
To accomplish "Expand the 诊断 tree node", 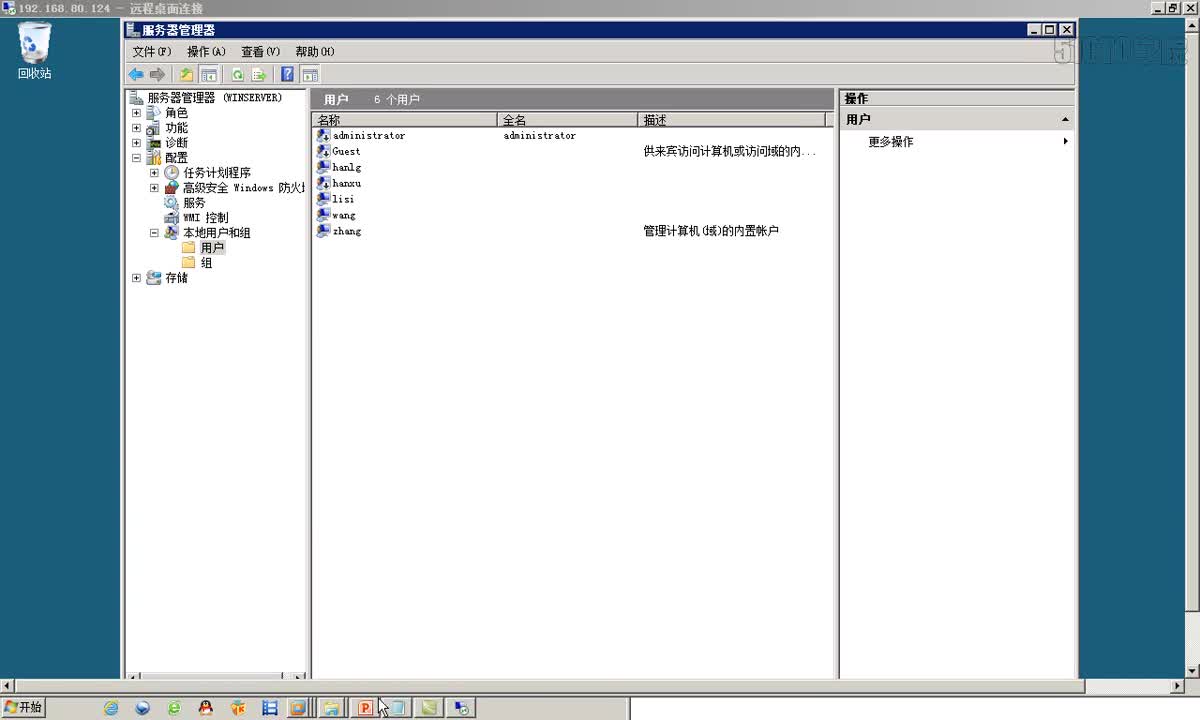I will (x=136, y=143).
